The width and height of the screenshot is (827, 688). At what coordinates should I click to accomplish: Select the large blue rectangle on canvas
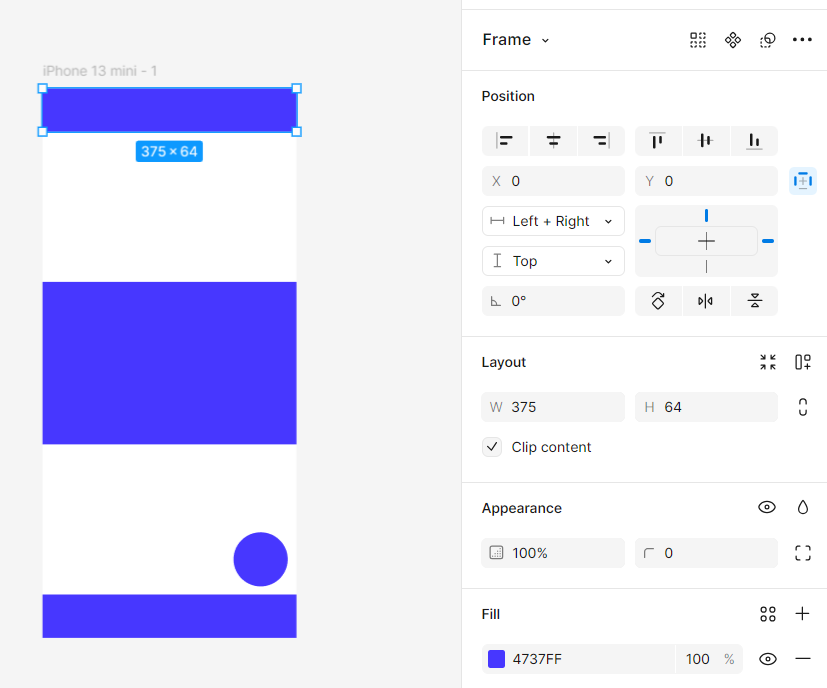pyautogui.click(x=169, y=363)
